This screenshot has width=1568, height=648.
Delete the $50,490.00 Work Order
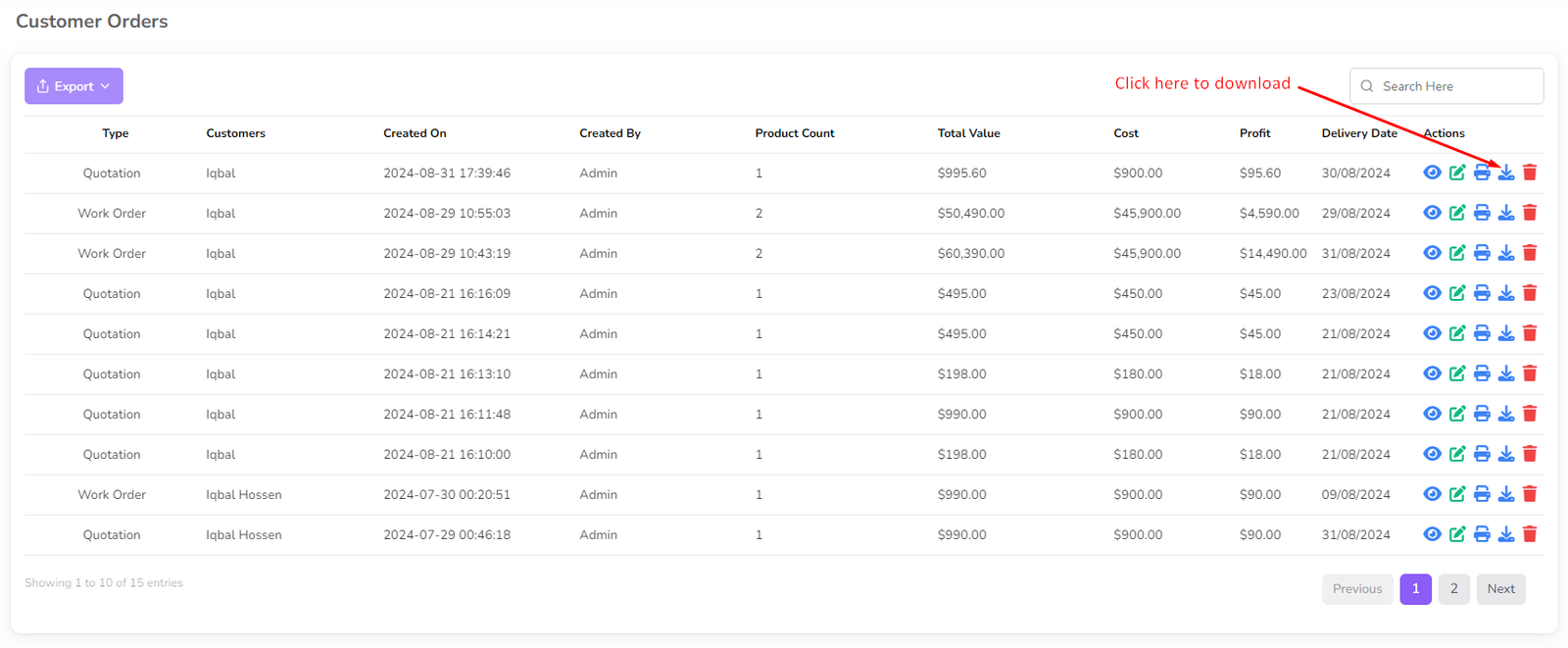click(x=1530, y=213)
